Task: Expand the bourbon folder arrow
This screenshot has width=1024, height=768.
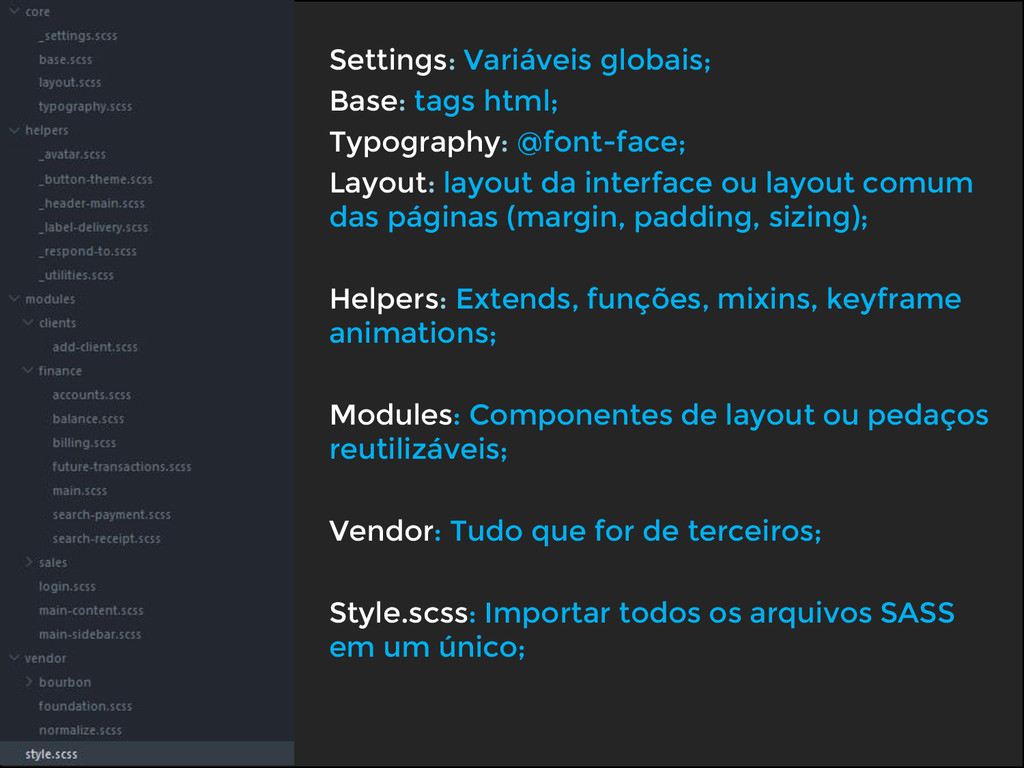Action: pyautogui.click(x=29, y=681)
